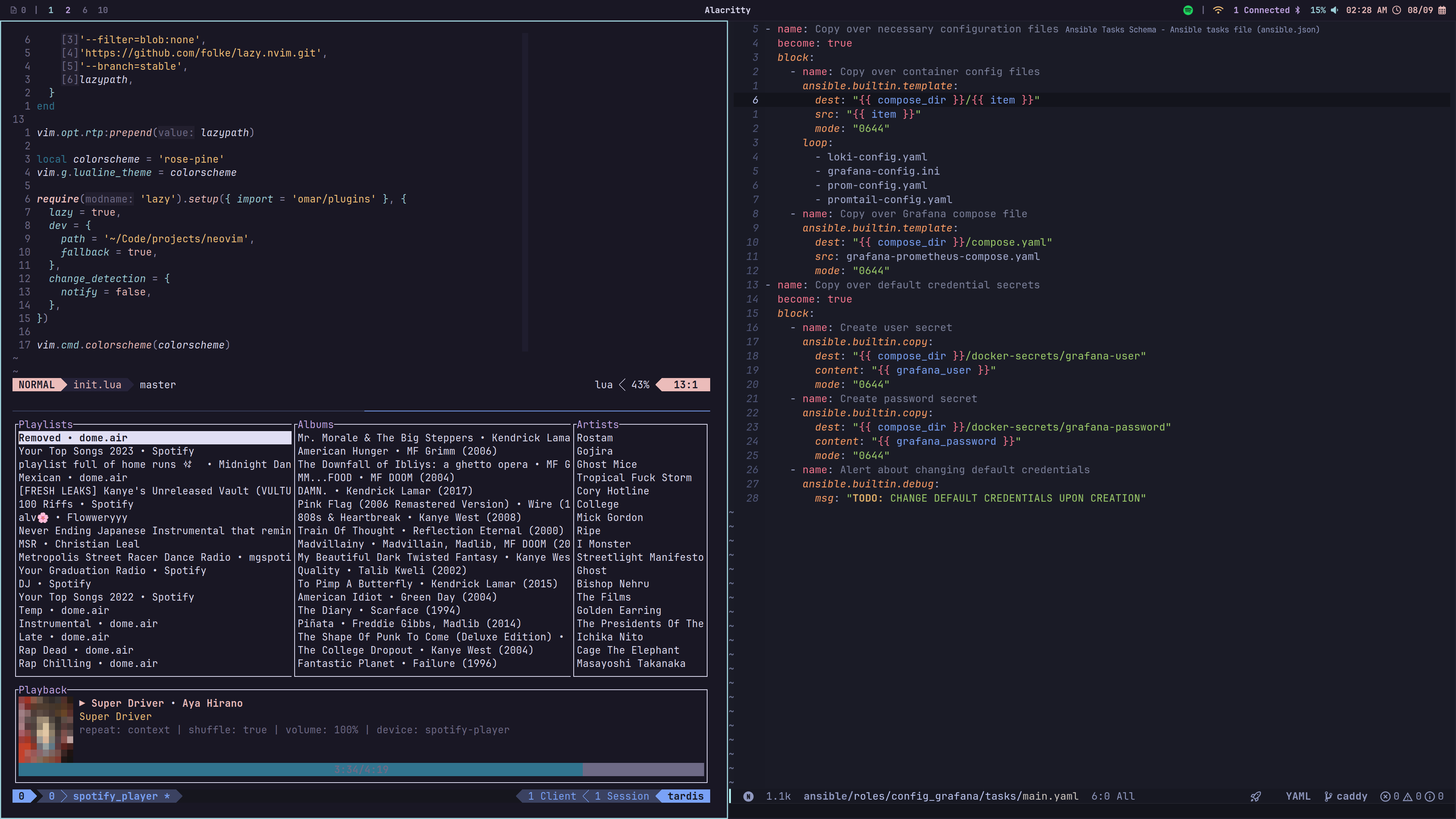The width and height of the screenshot is (1456, 819).
Task: Click the clock icon in the top bar
Action: pos(1396,10)
